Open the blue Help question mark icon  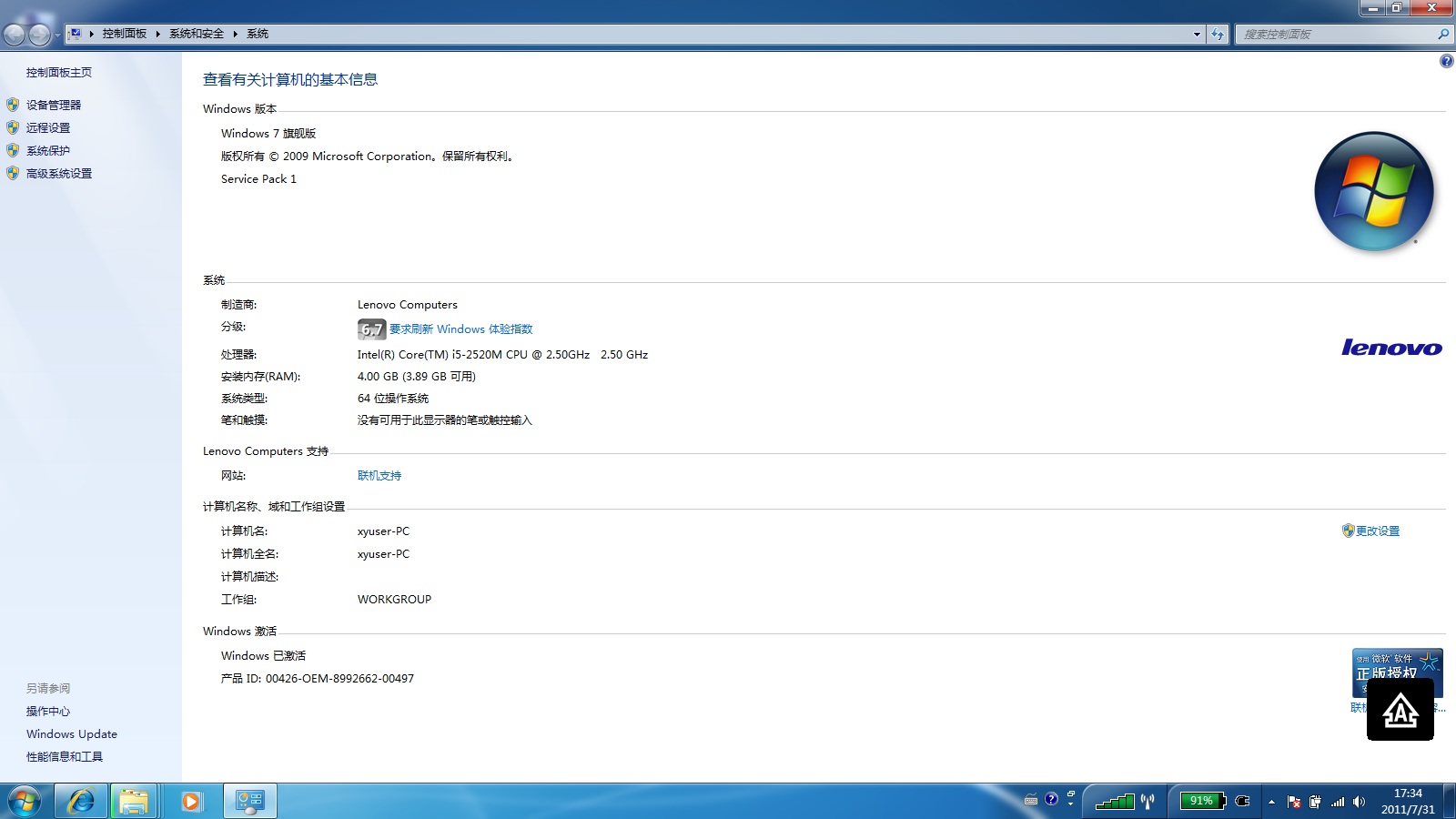coord(1447,61)
